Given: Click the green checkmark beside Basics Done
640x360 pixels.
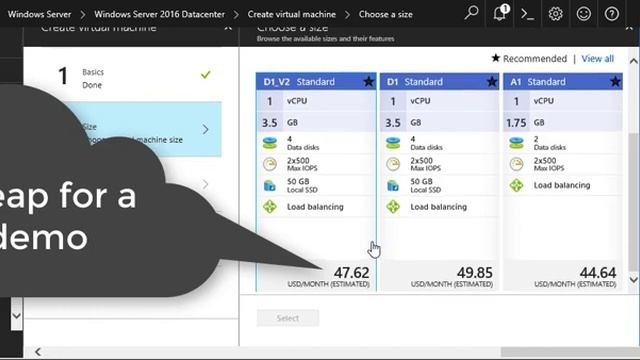Looking at the screenshot, I should [205, 75].
